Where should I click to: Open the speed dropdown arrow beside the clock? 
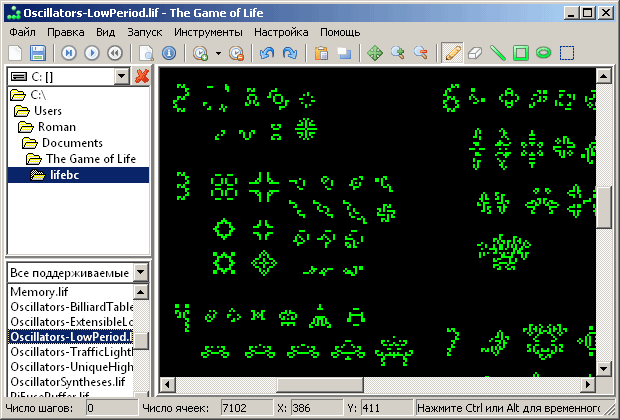click(218, 53)
